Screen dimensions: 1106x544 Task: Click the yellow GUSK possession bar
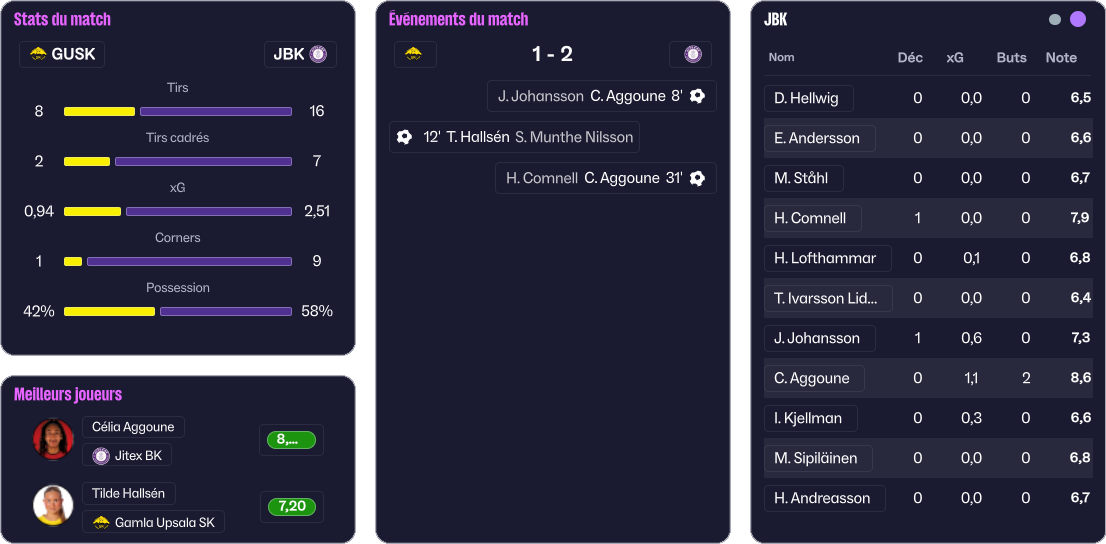coord(109,311)
